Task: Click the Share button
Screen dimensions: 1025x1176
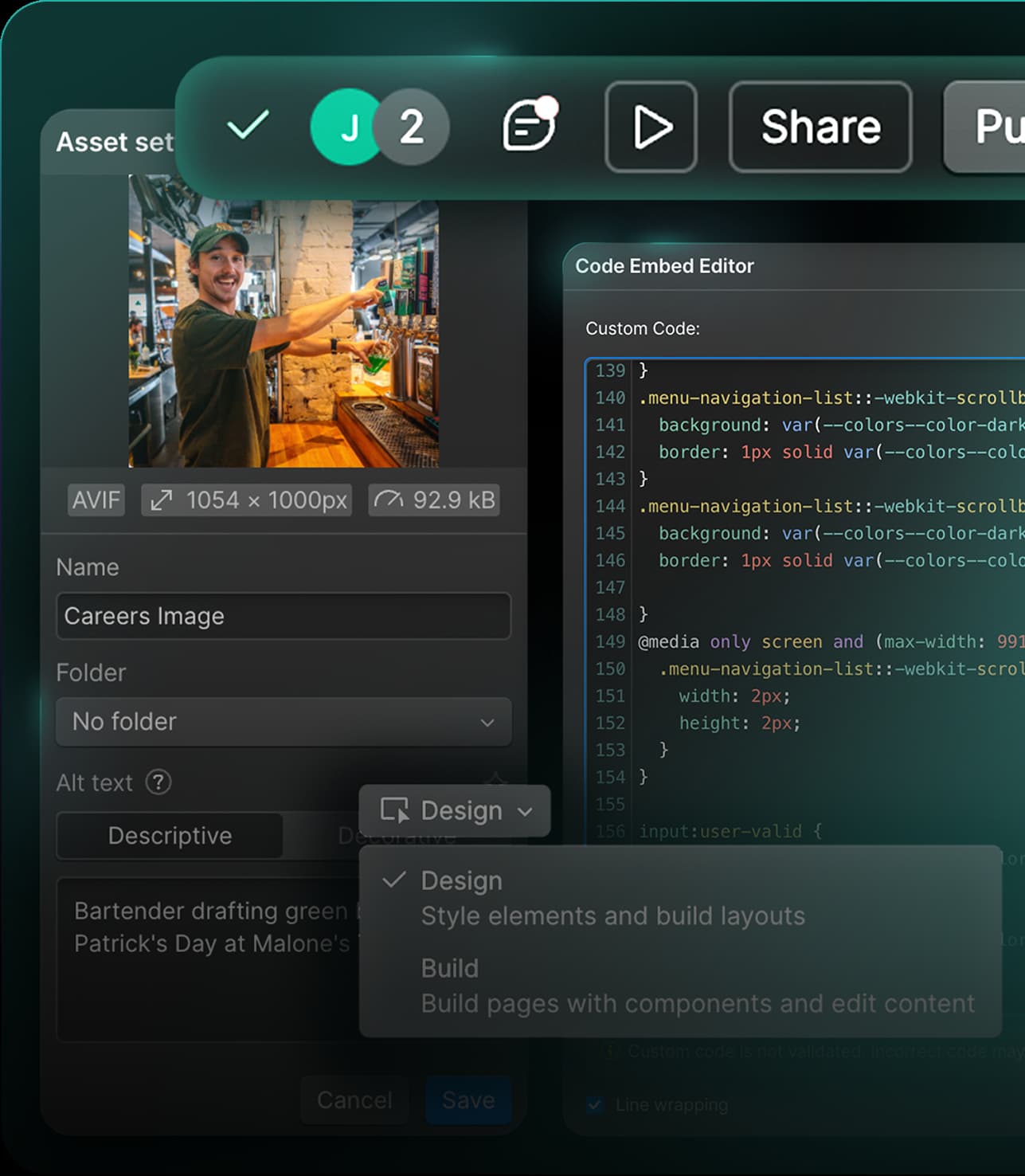Action: pyautogui.click(x=820, y=126)
